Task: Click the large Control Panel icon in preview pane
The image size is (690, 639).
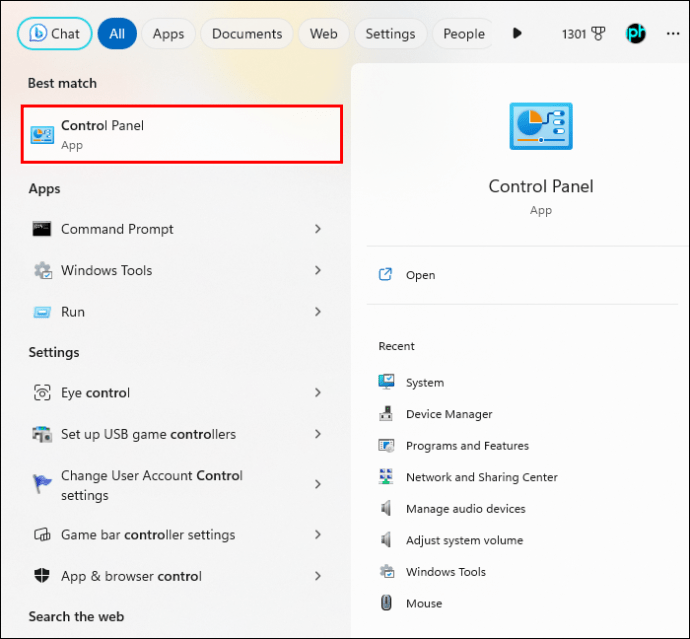Action: pos(541,126)
